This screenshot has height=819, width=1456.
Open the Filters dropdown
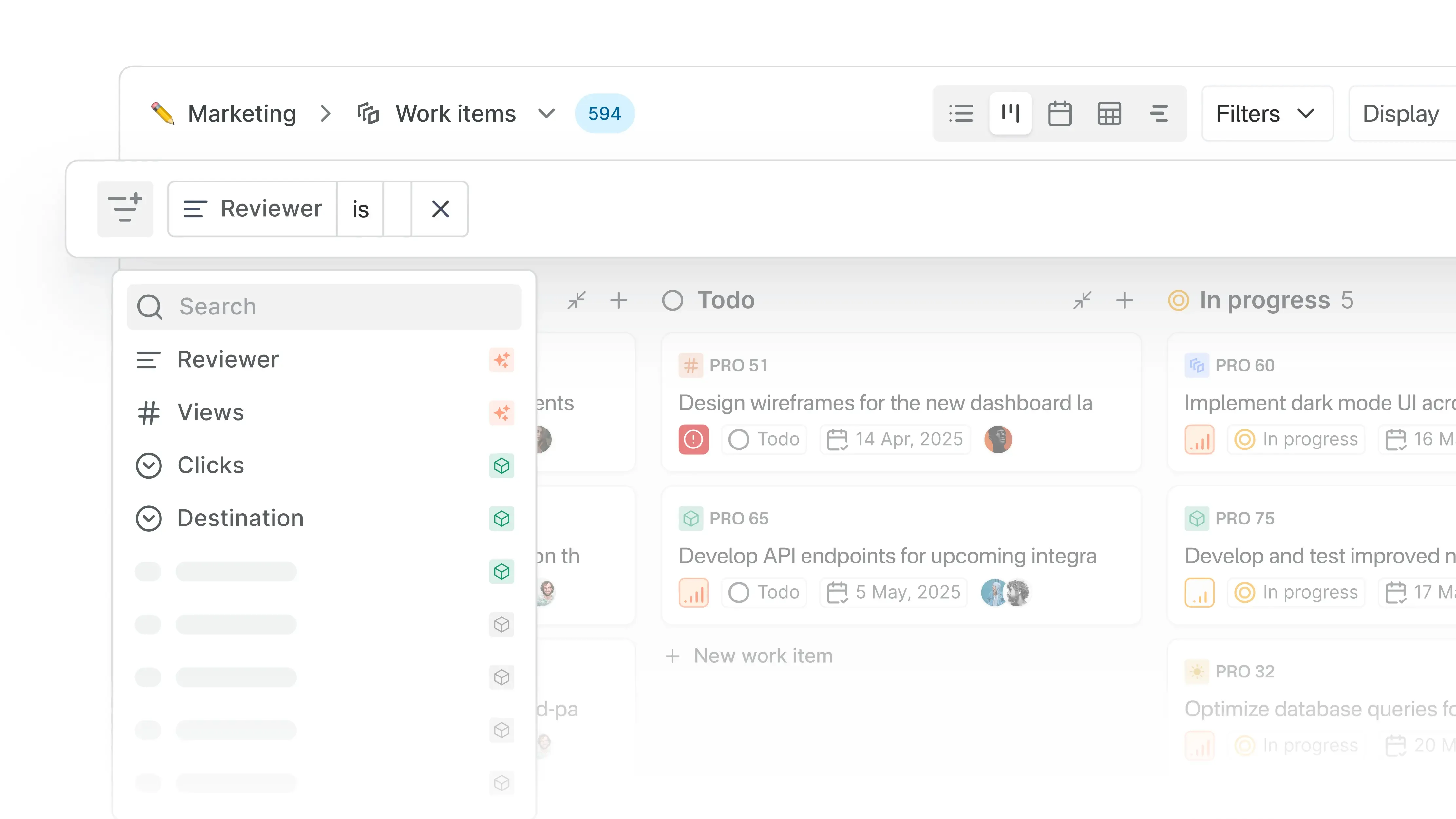(x=1267, y=114)
